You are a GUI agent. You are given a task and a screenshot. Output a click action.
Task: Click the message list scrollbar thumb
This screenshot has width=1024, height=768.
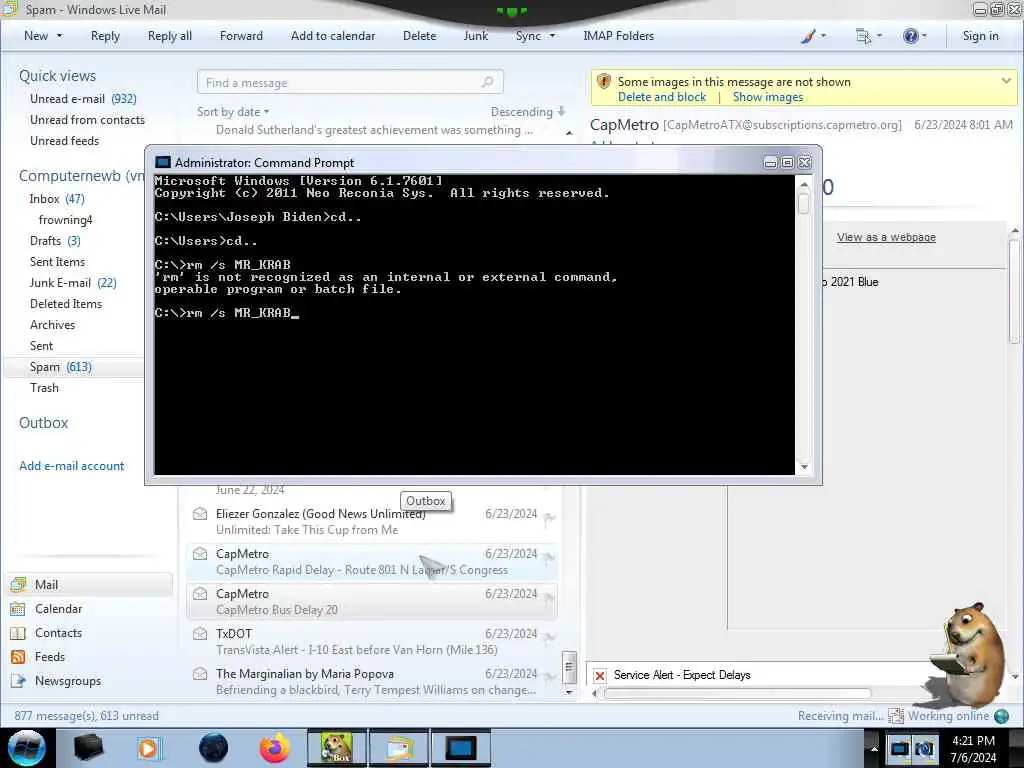569,667
